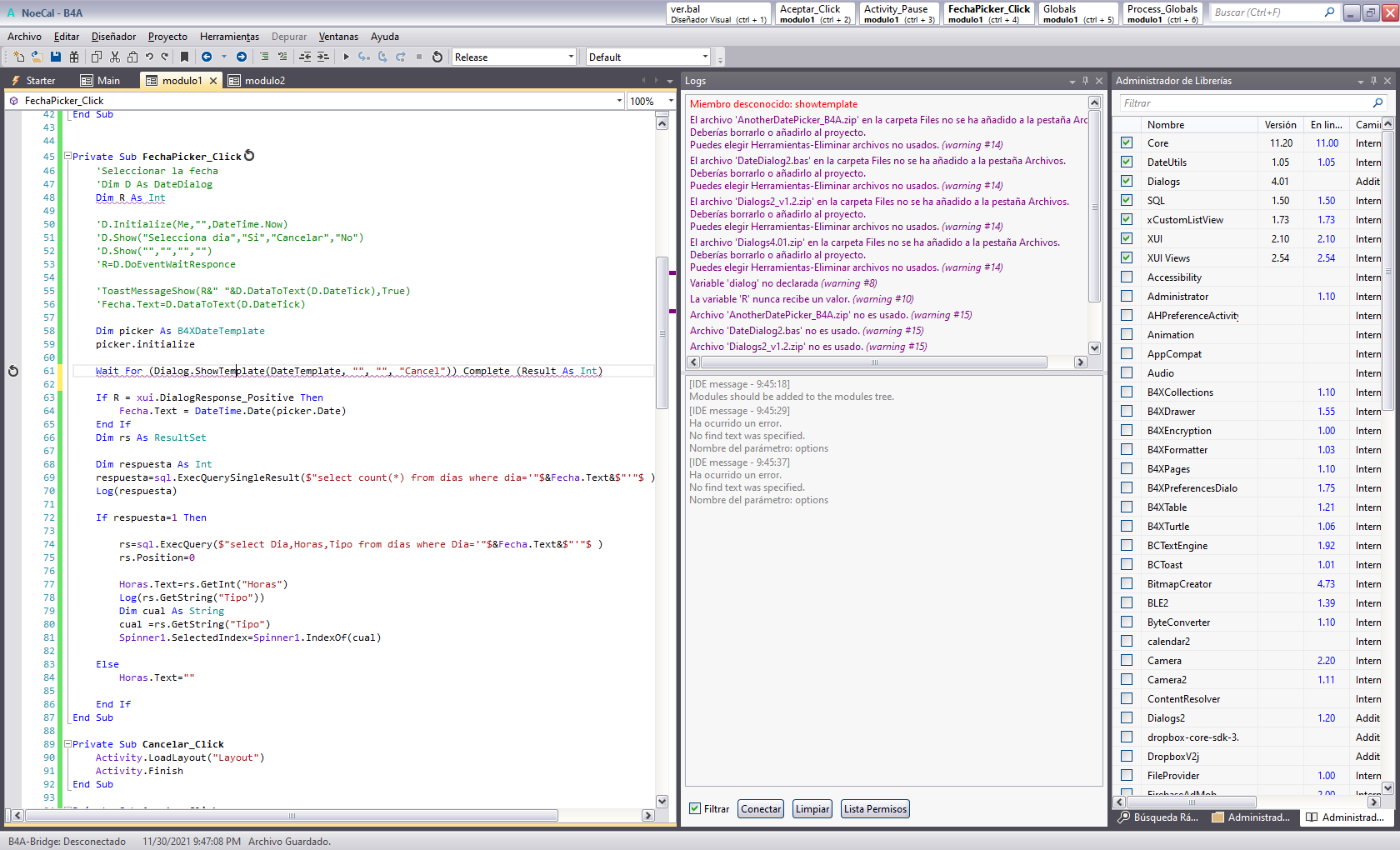Toggle the Filtrar checkbox in Logs
Image resolution: width=1400 pixels, height=850 pixels.
pos(695,808)
